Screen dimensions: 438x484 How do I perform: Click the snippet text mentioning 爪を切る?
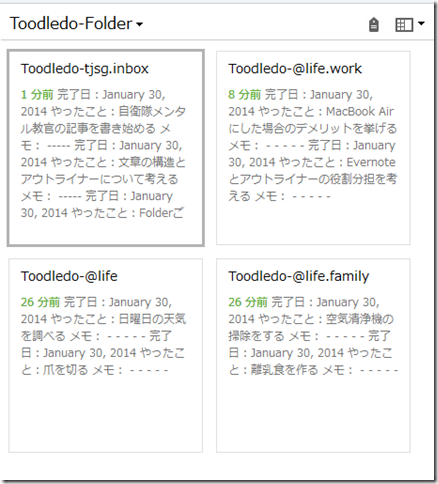point(65,370)
